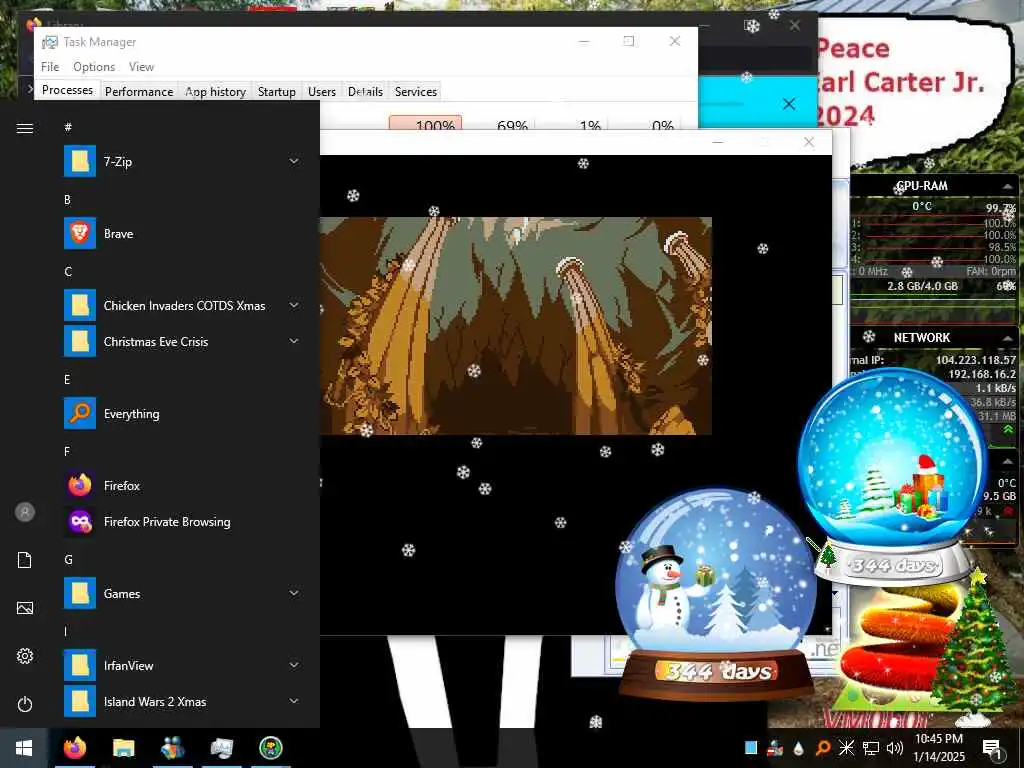Click the blue square system tray icon

(751, 748)
